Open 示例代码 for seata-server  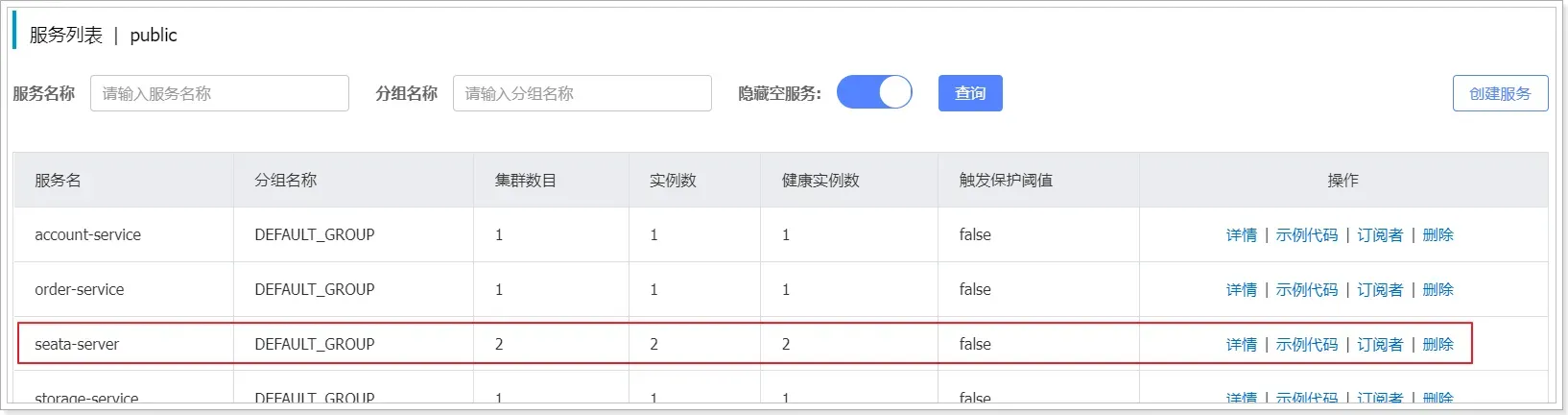pos(1306,345)
